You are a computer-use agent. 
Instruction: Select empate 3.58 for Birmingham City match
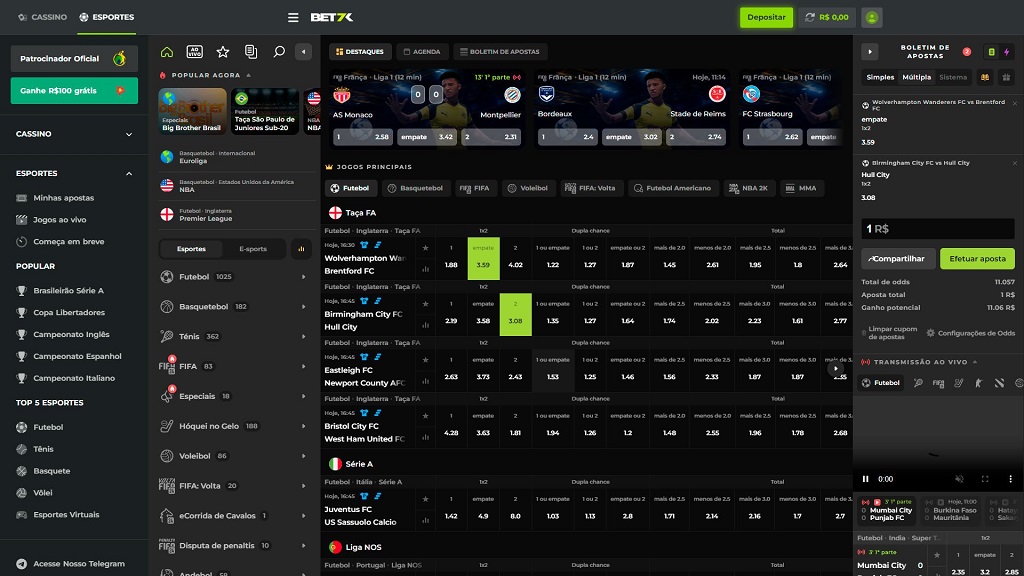point(483,314)
